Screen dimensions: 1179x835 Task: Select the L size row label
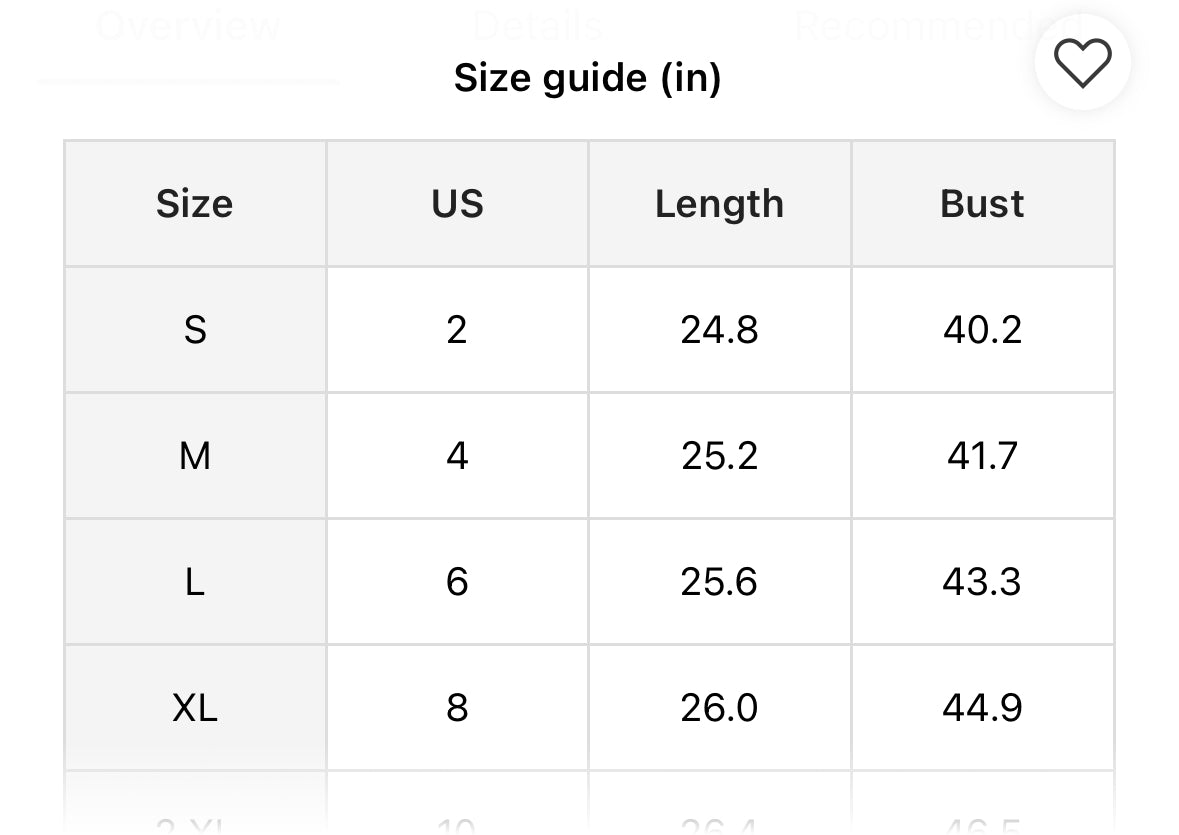click(x=195, y=582)
